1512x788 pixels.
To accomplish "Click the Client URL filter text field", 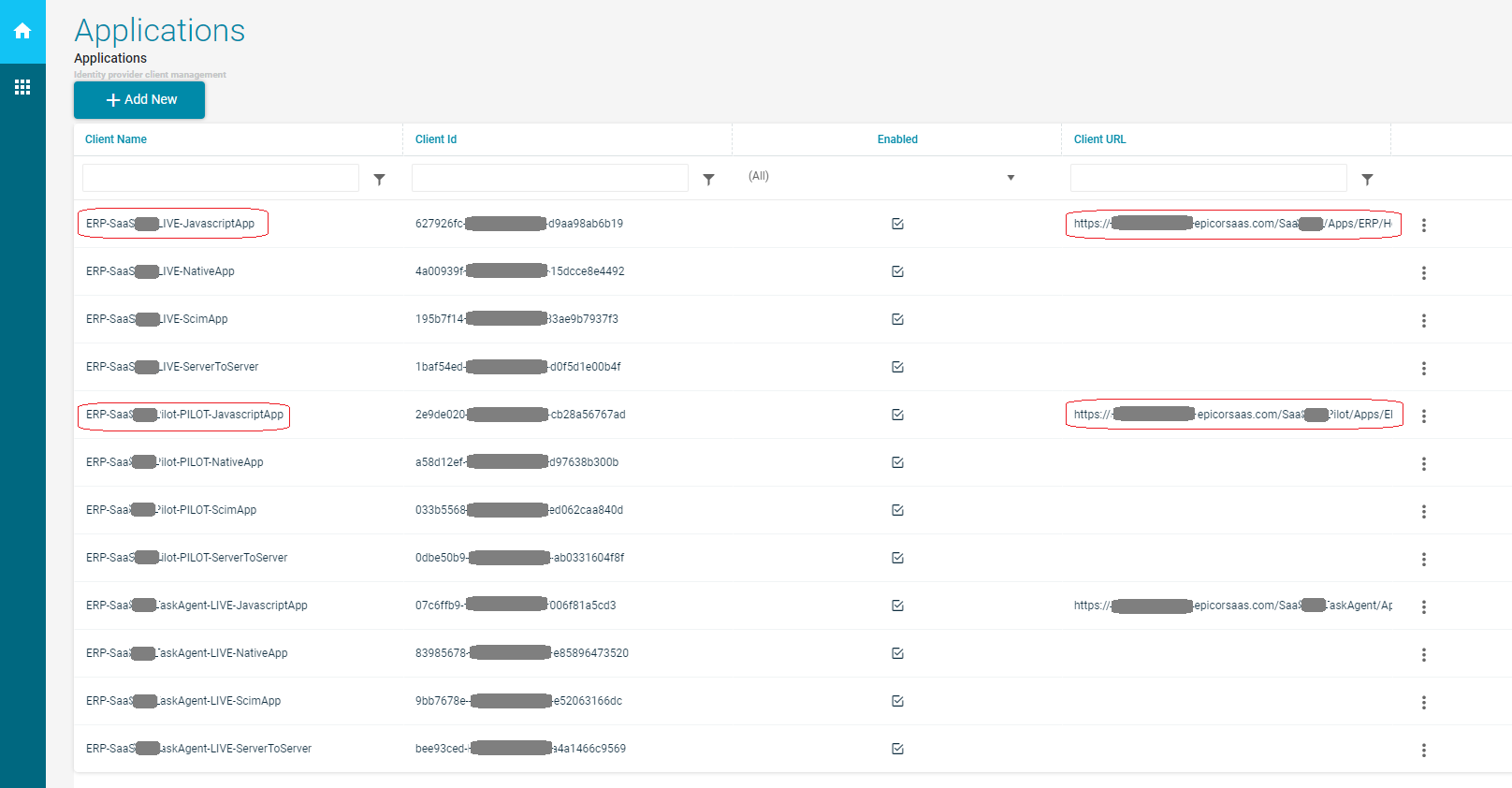I will tap(1208, 178).
